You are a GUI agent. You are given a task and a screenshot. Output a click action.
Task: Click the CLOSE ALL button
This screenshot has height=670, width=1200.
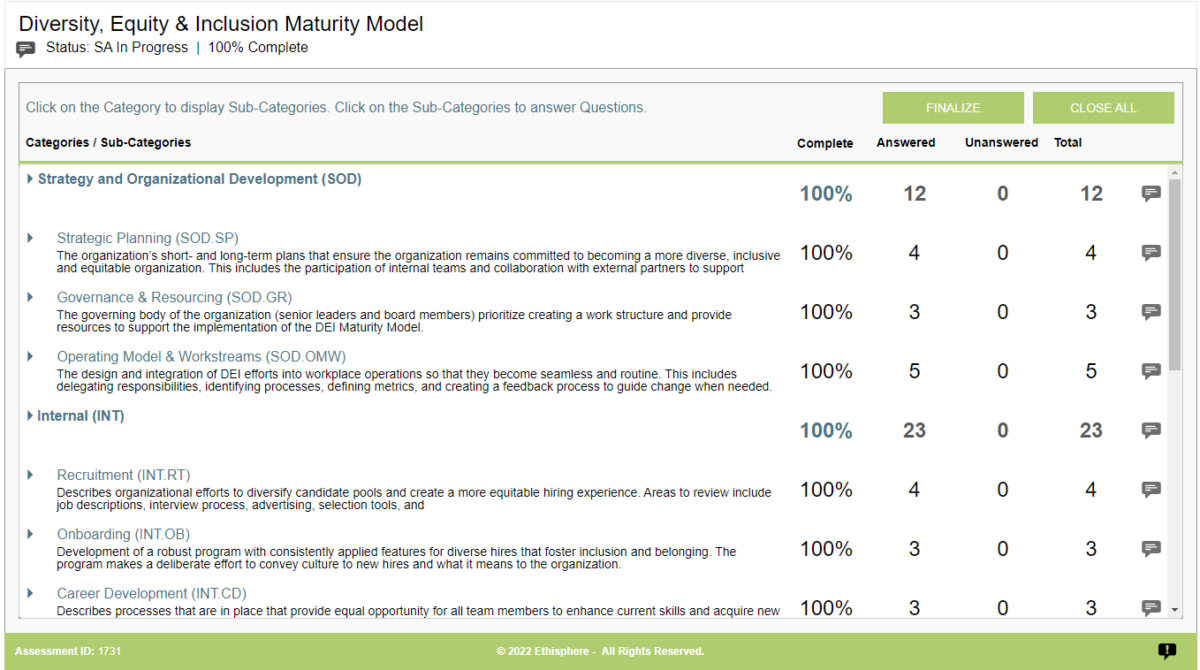pyautogui.click(x=1103, y=108)
